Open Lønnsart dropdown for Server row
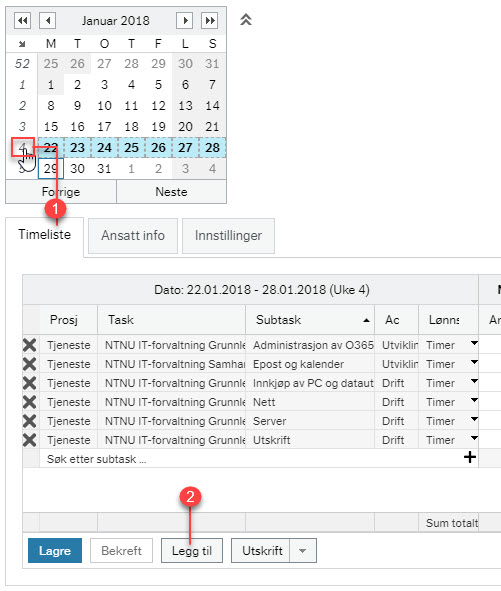 474,419
